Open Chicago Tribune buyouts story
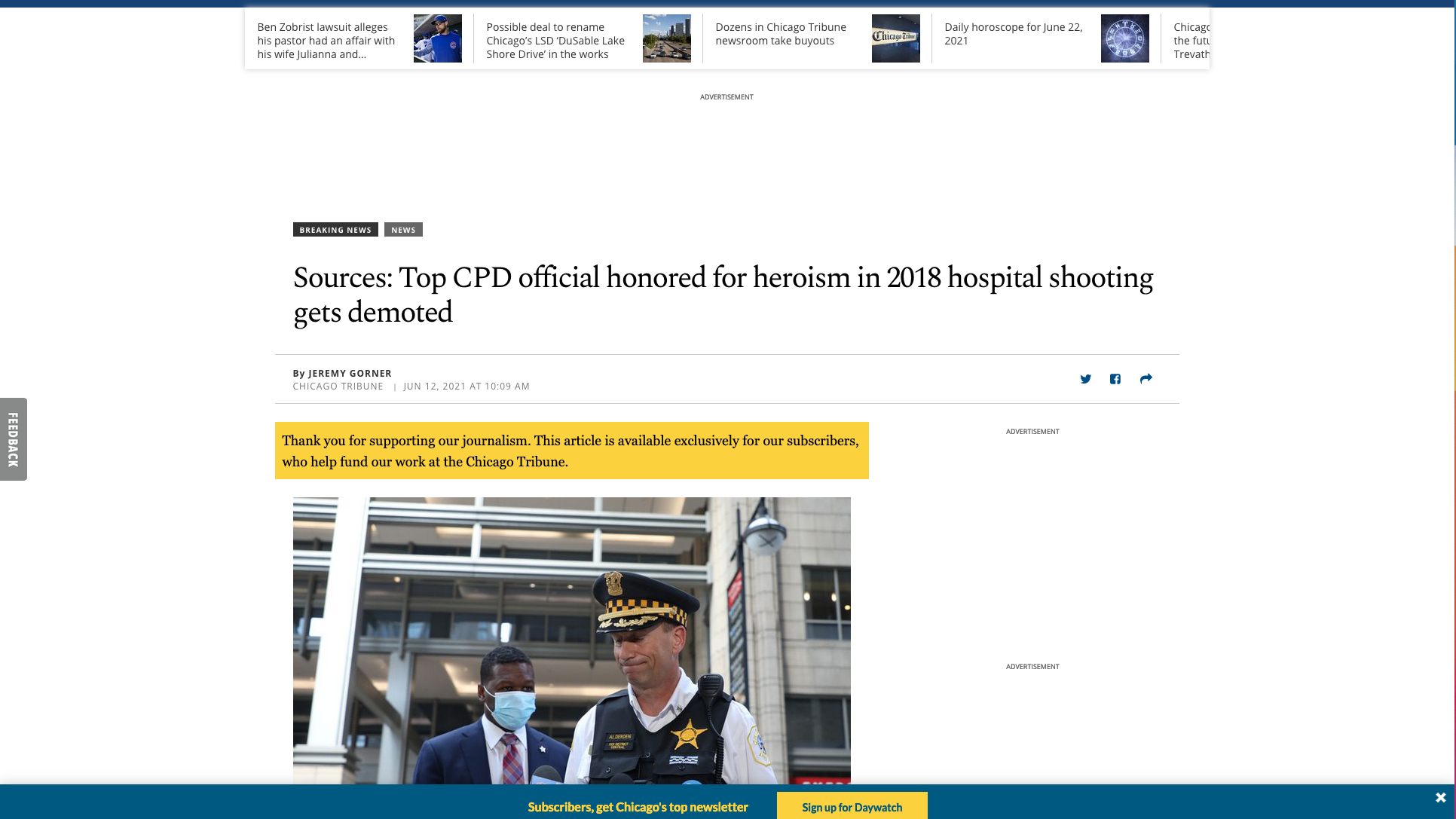Viewport: 1456px width, 819px height. point(781,34)
